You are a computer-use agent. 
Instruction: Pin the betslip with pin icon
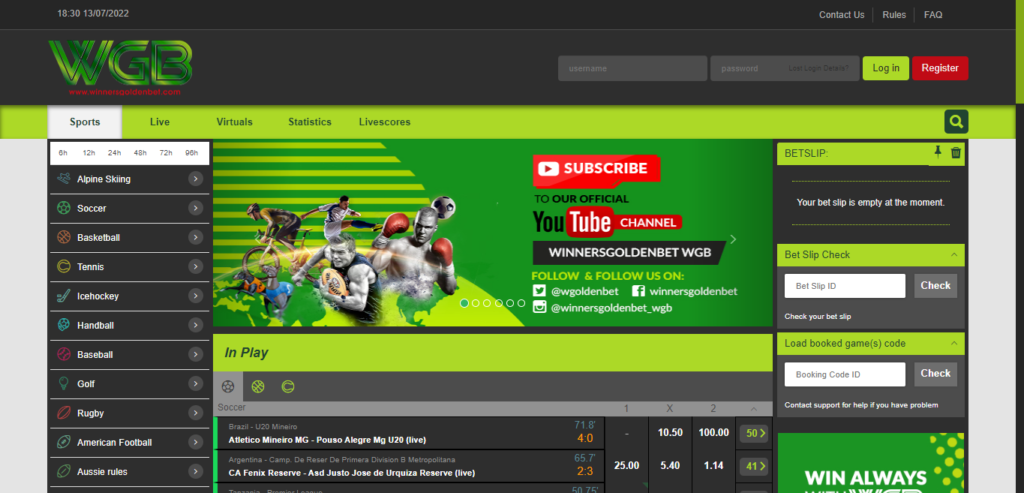click(x=938, y=152)
